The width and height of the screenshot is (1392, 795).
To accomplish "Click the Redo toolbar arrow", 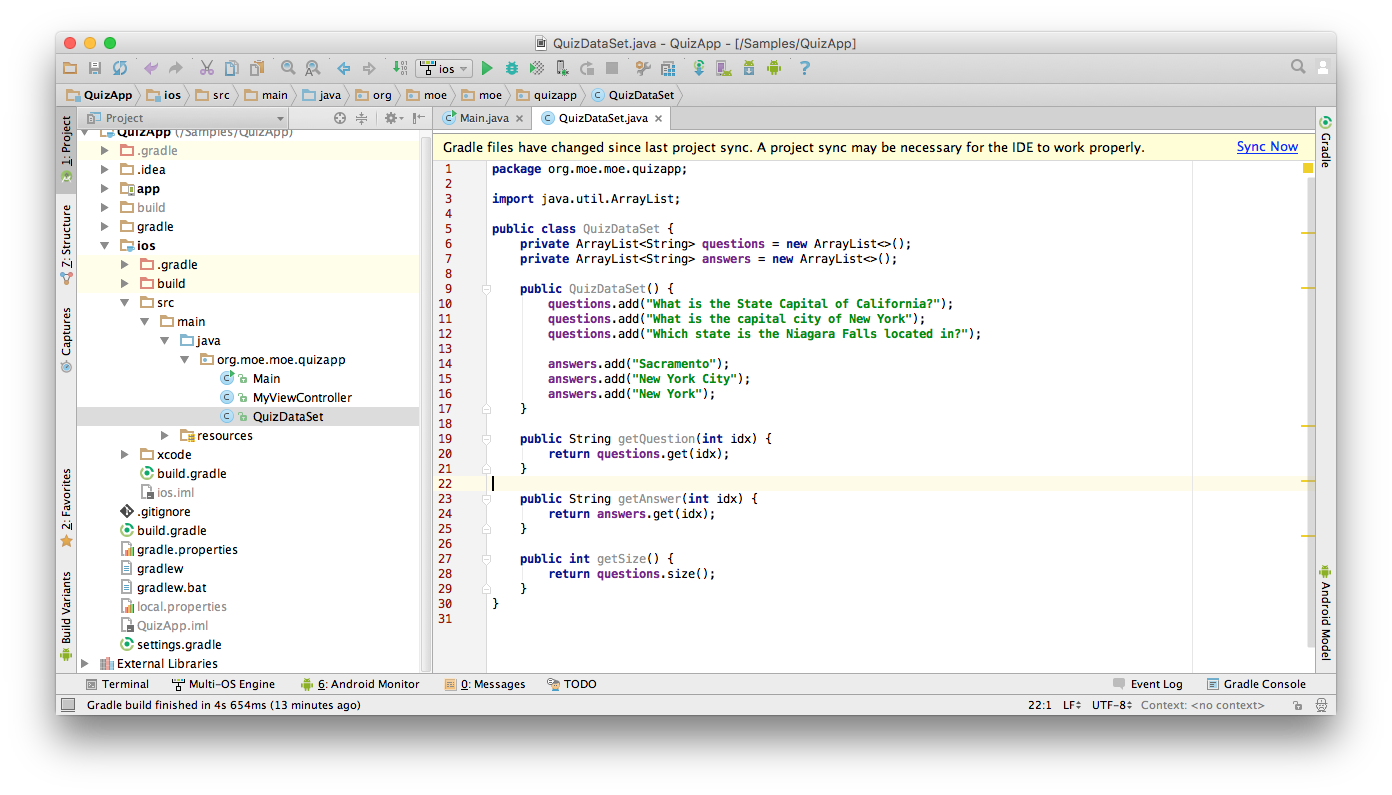I will pos(176,68).
